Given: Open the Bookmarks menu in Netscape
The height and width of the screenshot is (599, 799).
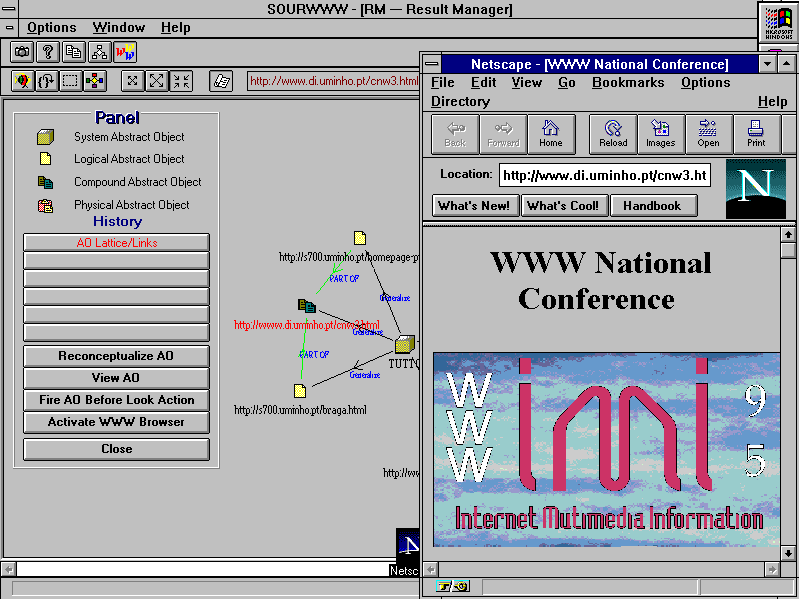Looking at the screenshot, I should coord(627,83).
